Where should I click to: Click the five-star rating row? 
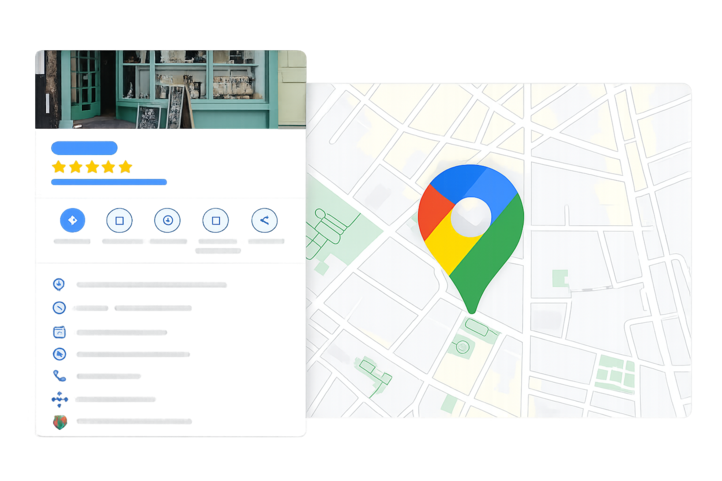pyautogui.click(x=92, y=167)
